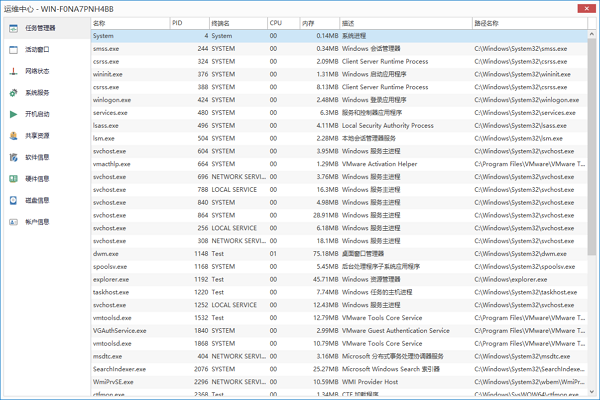Select the 共享资源 shared resources icon
Screen dimensions: 600x400
point(13,136)
